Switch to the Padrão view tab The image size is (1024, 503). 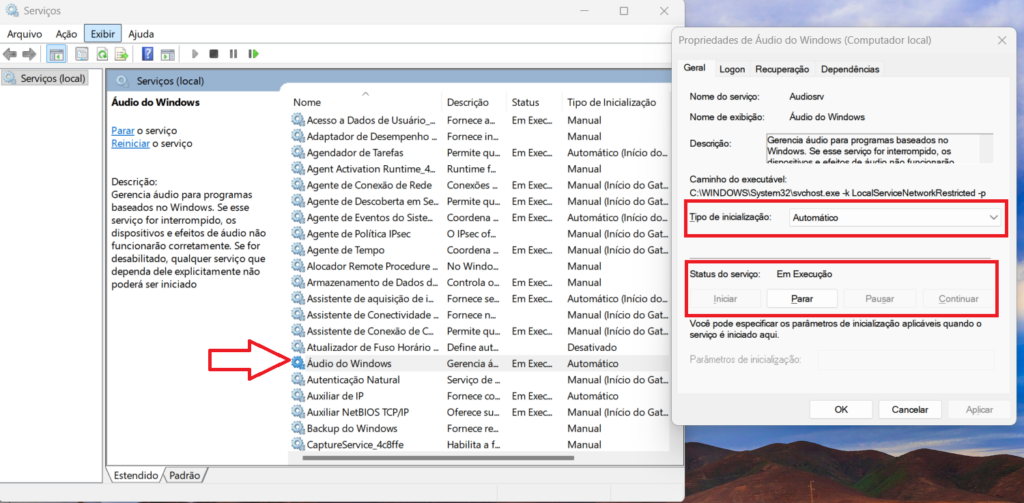(185, 475)
